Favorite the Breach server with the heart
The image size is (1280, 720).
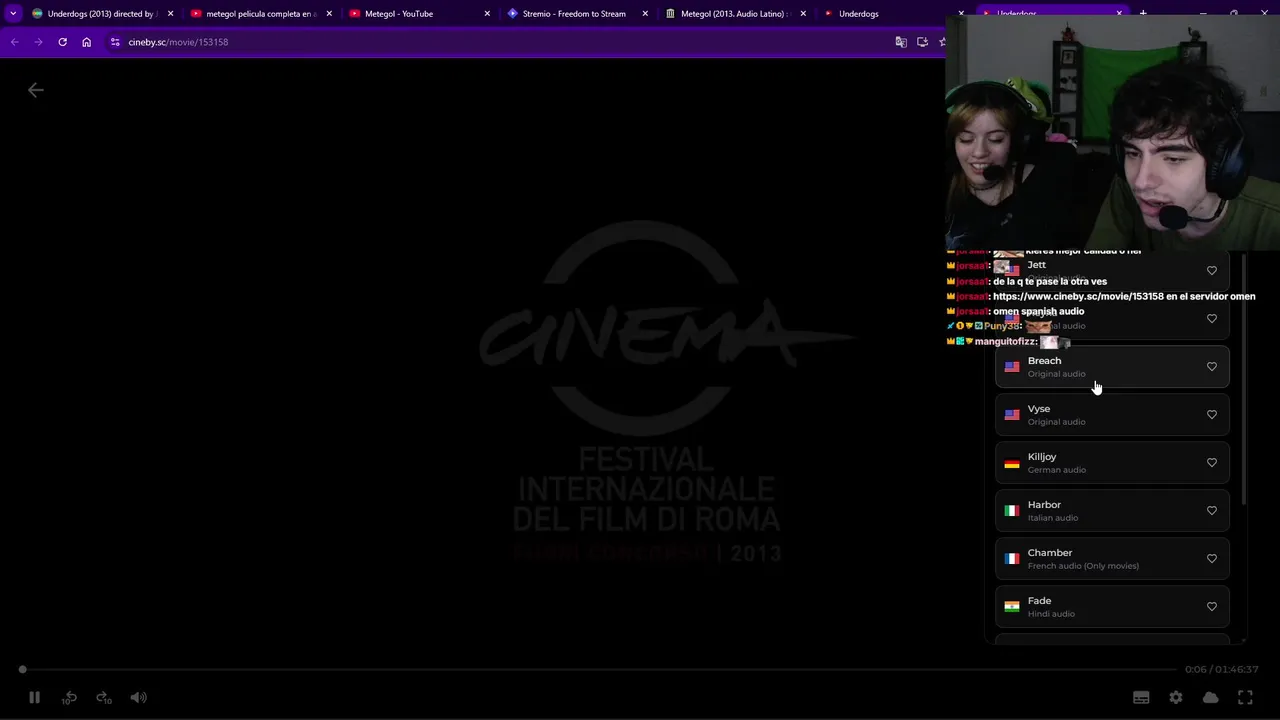[1212, 366]
